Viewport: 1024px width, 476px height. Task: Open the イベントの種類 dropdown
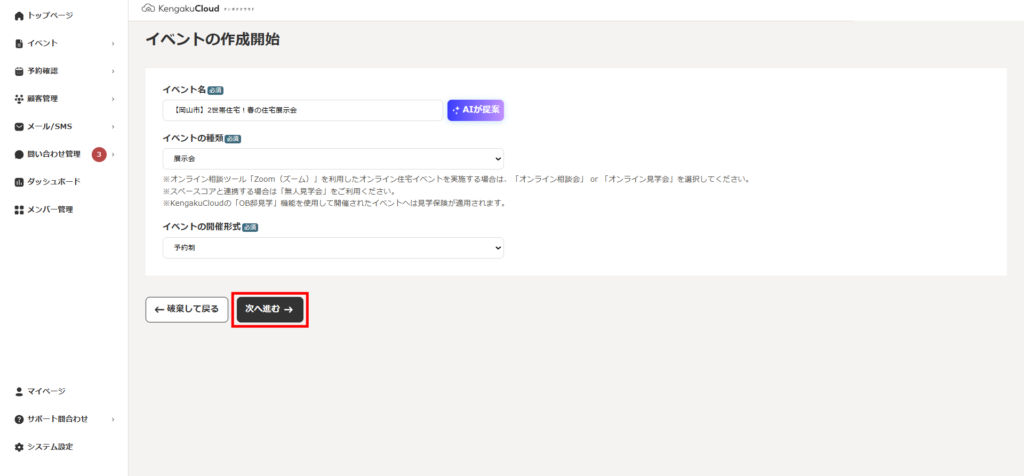coord(333,158)
